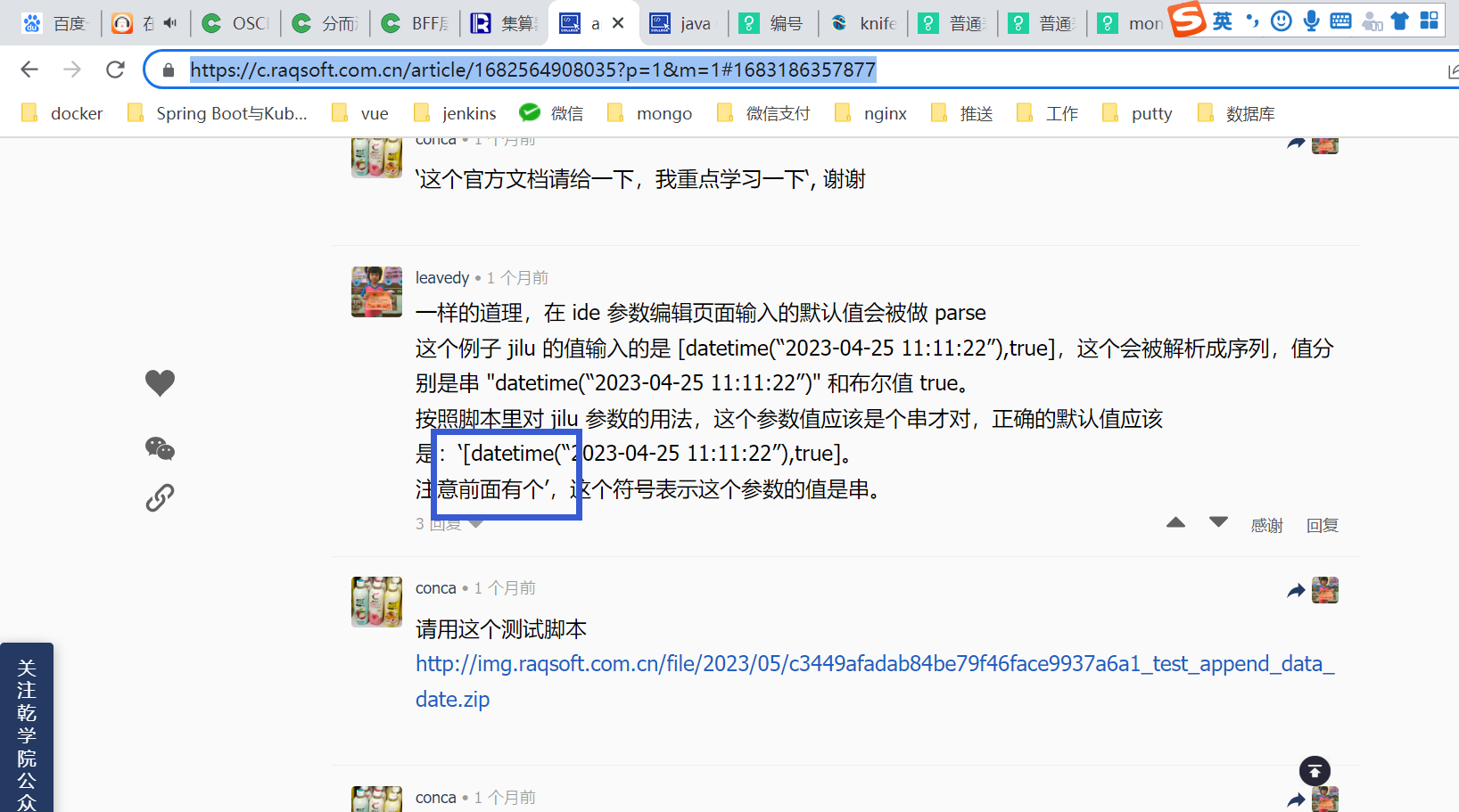Open the 数据库 bookmark folder
The image size is (1459, 812).
[x=1236, y=113]
